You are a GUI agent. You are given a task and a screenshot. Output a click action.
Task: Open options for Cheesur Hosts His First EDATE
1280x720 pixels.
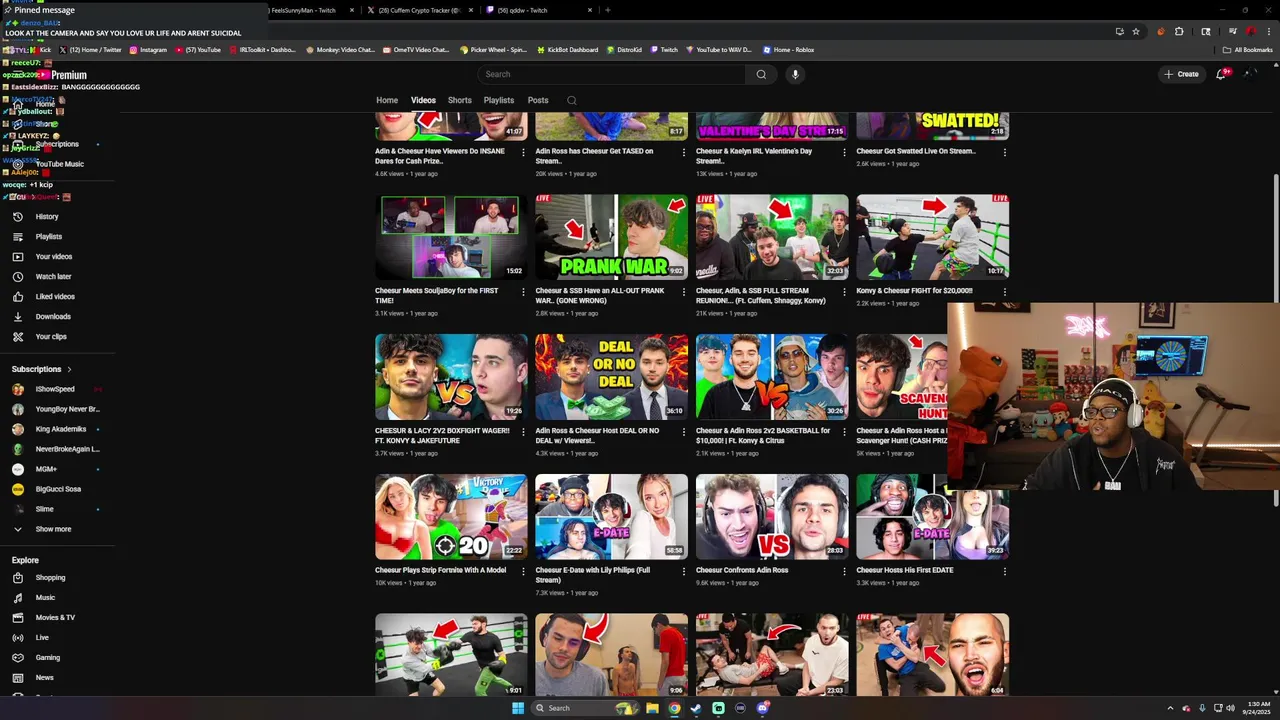tap(1004, 572)
